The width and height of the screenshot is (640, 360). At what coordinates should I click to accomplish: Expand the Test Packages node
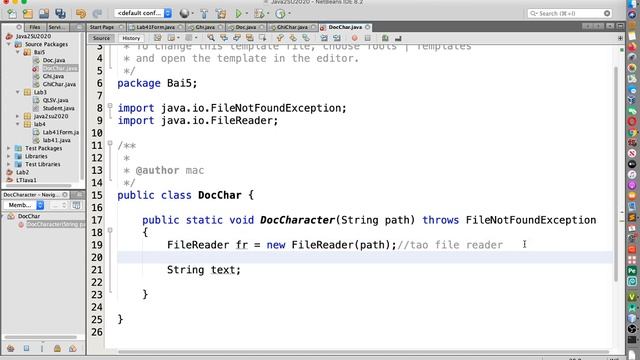click(x=9, y=148)
